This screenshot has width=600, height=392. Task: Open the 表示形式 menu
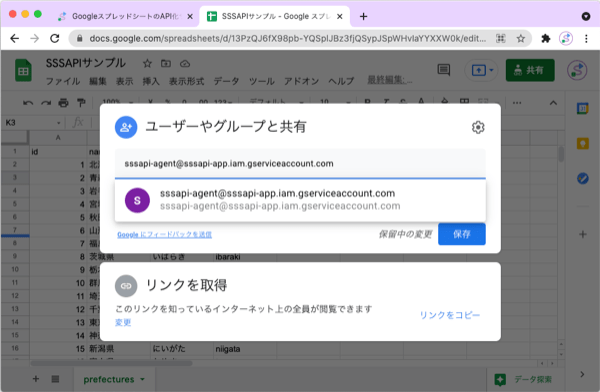click(186, 81)
